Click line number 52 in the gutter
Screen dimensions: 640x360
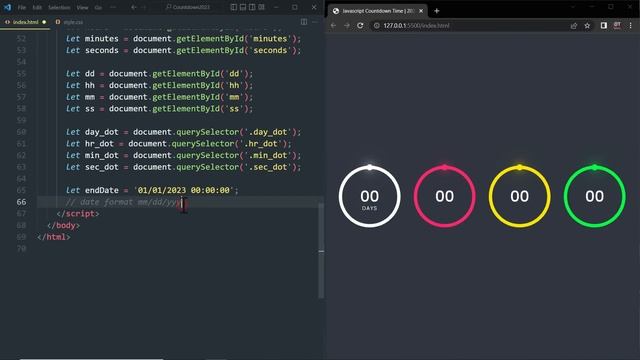[21, 39]
